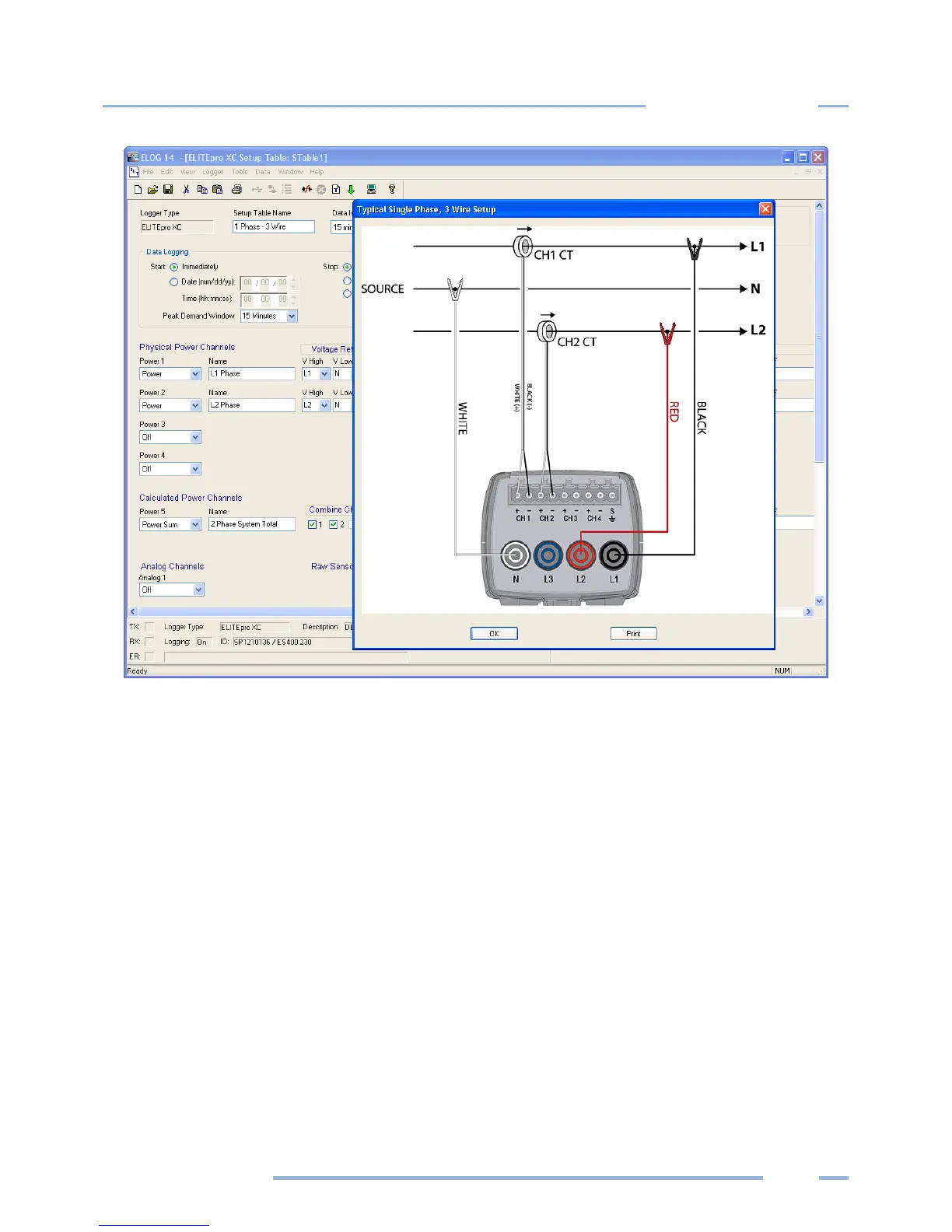Open Analog 1 Off dropdown
Image resolution: width=952 pixels, height=1232 pixels.
pos(198,590)
